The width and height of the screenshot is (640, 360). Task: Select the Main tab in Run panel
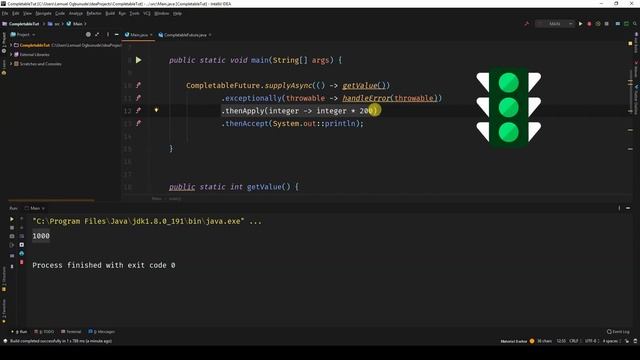coord(35,208)
